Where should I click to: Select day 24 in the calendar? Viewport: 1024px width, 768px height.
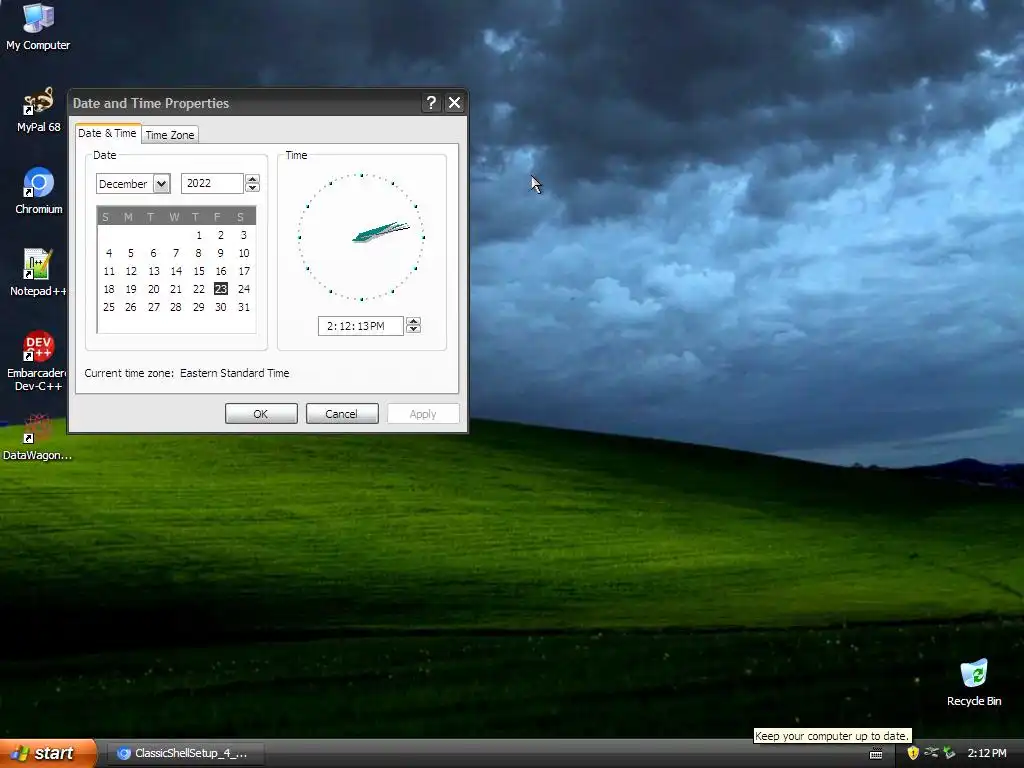(244, 289)
